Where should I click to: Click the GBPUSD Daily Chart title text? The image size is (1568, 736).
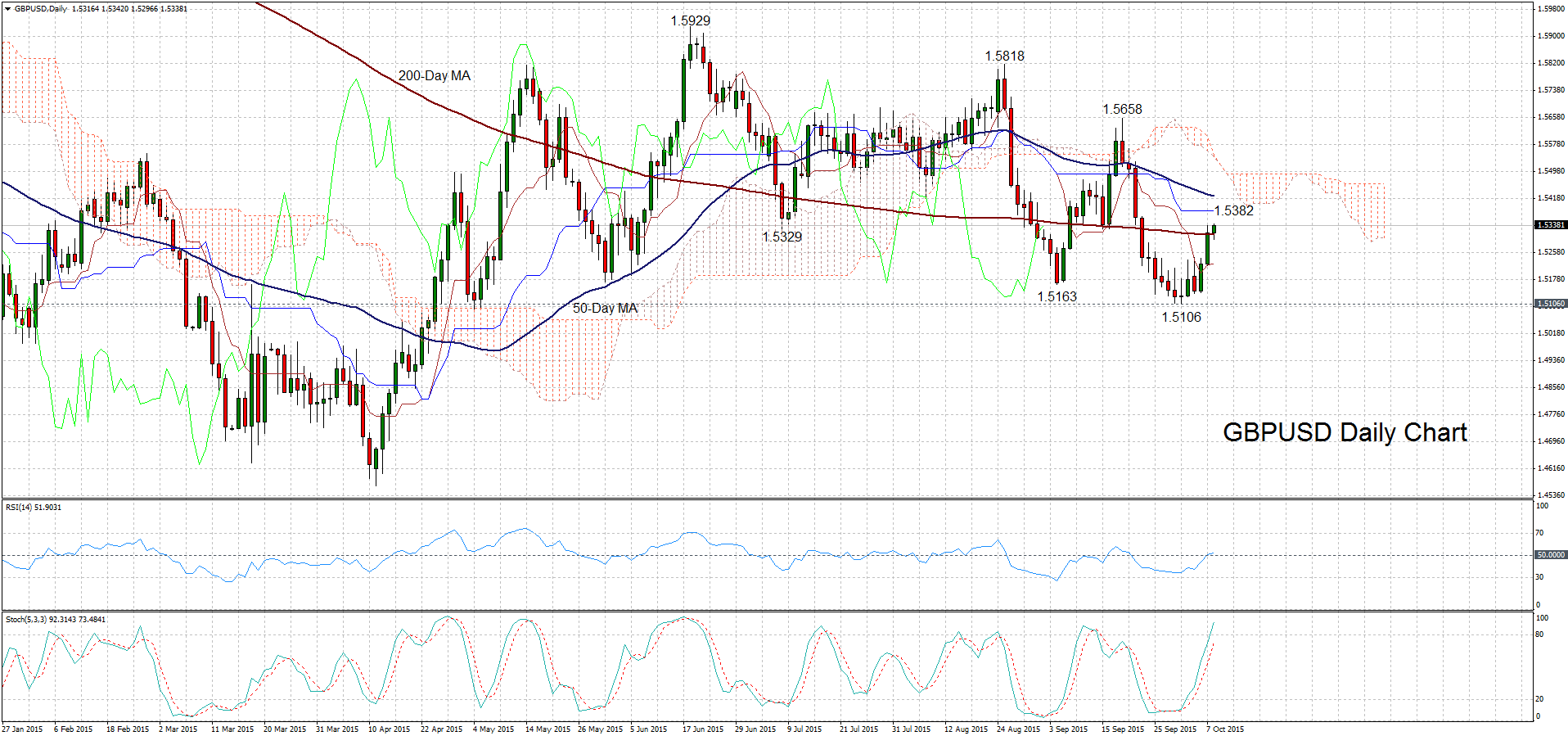[x=1345, y=432]
